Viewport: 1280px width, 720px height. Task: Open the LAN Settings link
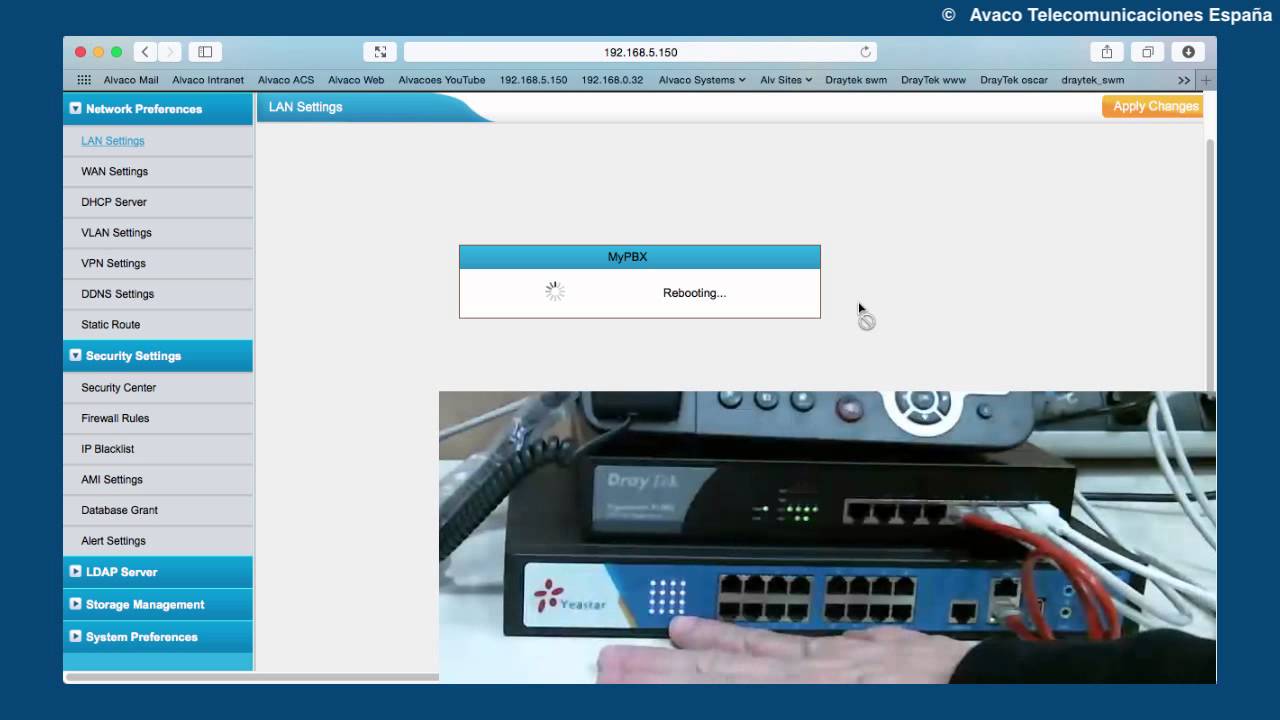[x=113, y=141]
